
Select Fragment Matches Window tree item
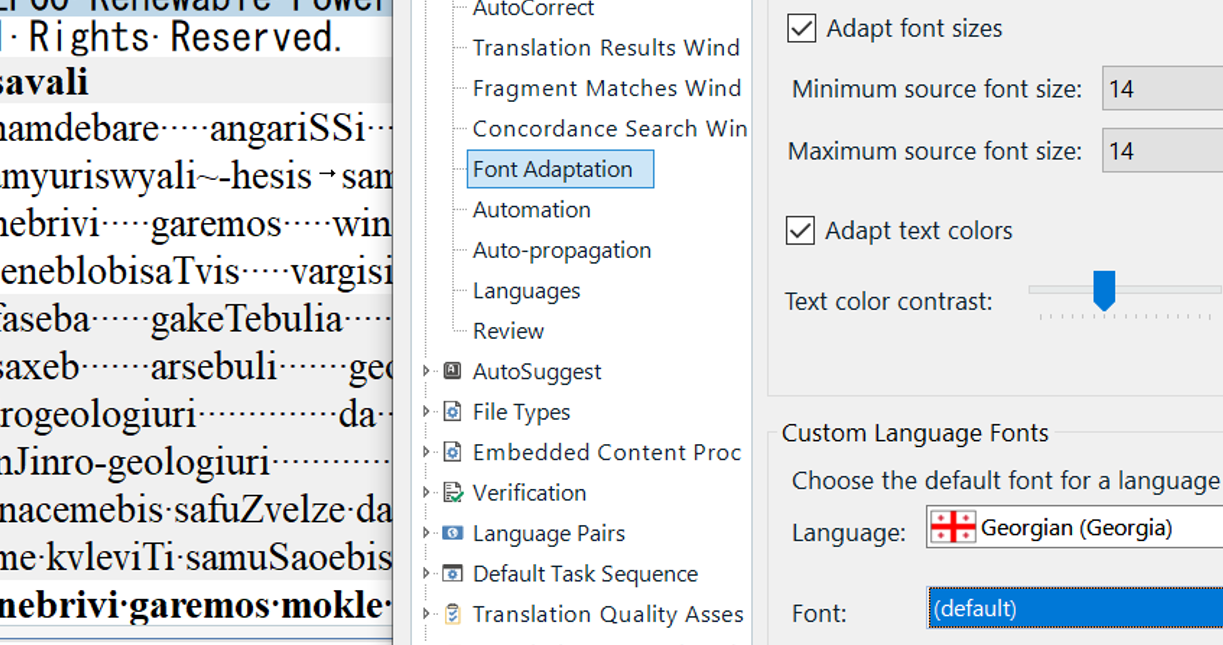pos(607,88)
